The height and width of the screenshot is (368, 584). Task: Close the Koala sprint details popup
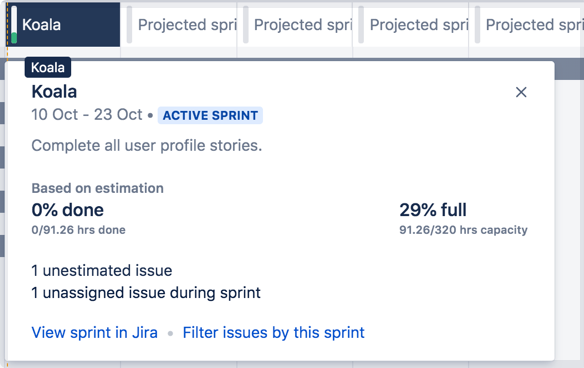coord(521,92)
